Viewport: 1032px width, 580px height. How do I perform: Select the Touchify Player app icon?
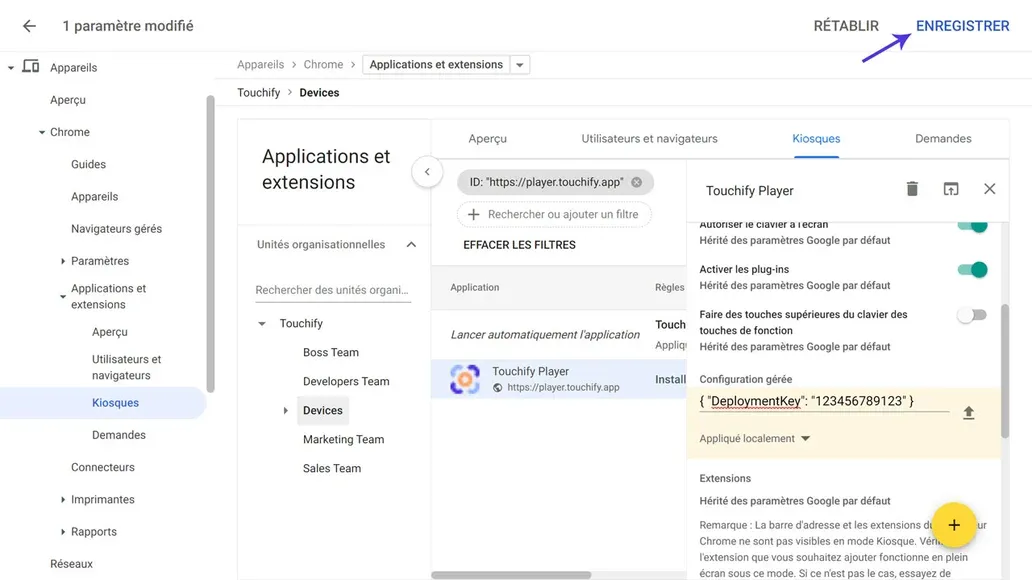tap(464, 378)
